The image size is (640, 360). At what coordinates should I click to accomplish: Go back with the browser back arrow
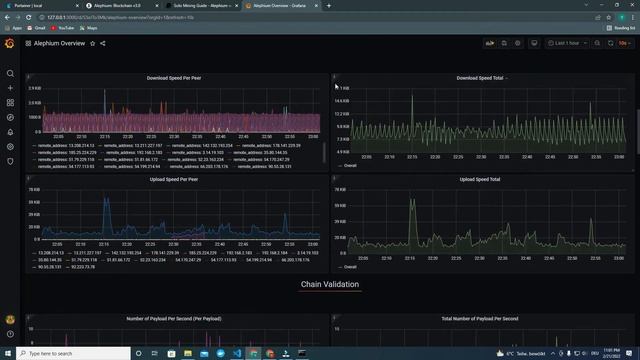pyautogui.click(x=7, y=18)
